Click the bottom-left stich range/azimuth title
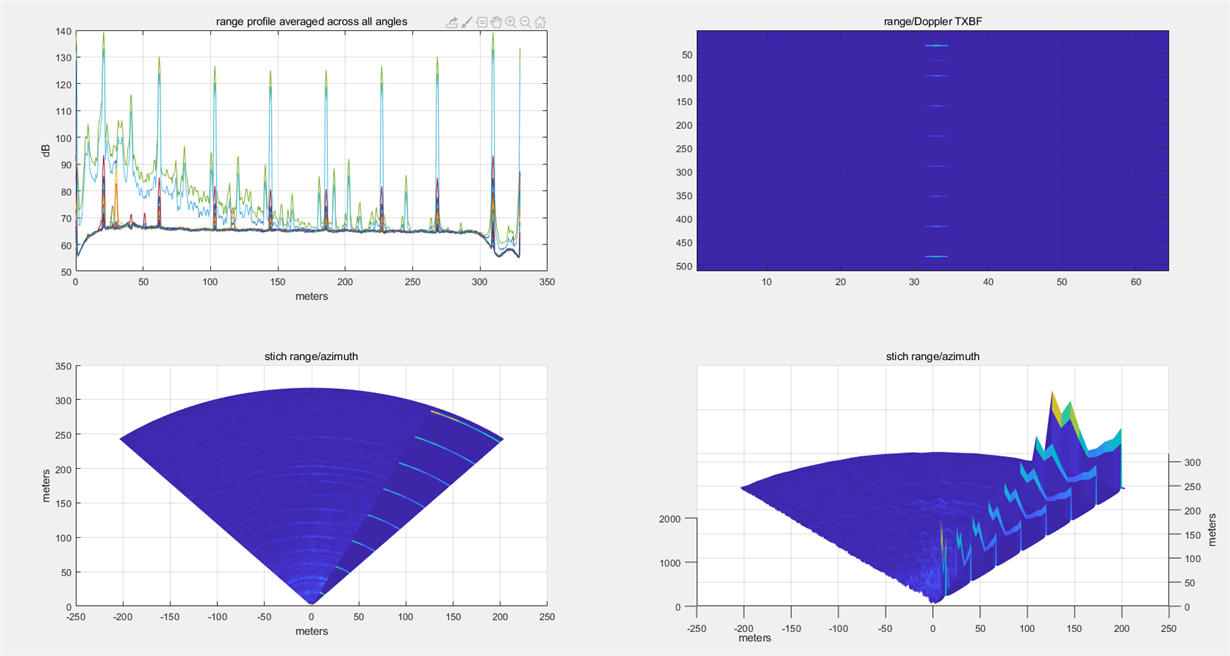Screen dimensions: 1230x656 coord(312,356)
